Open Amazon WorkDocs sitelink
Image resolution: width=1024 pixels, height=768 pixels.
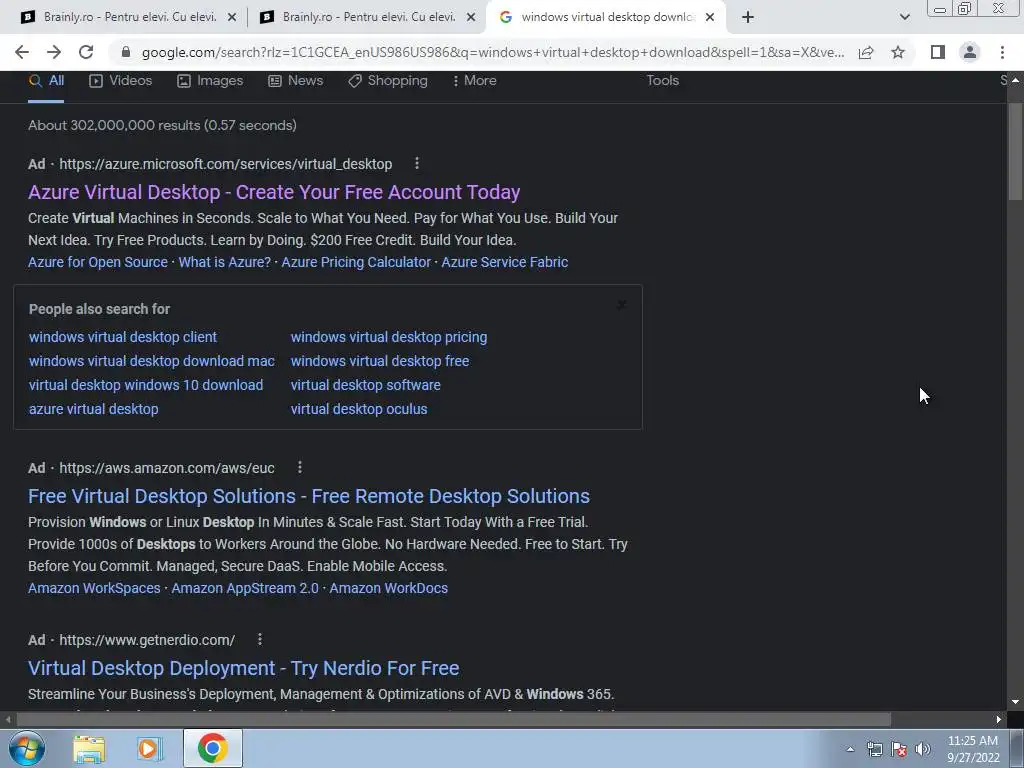coord(389,588)
